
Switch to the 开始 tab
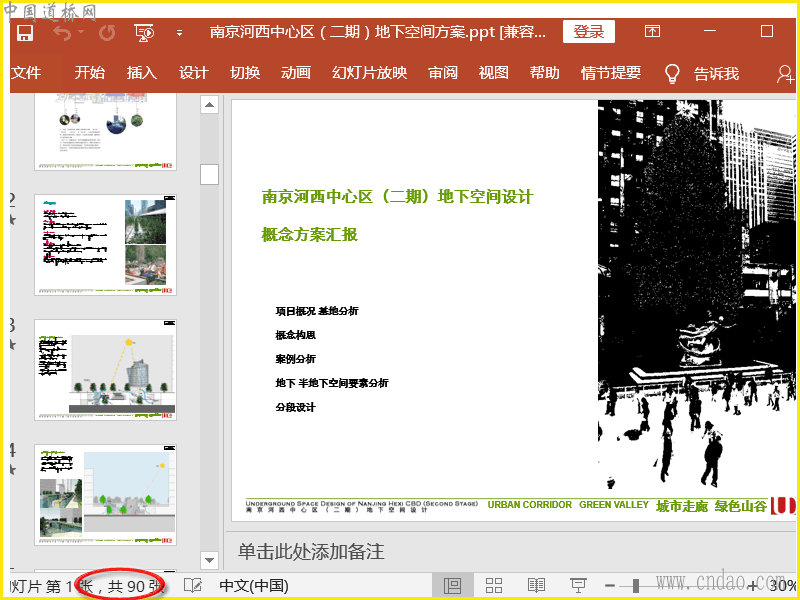tap(89, 72)
